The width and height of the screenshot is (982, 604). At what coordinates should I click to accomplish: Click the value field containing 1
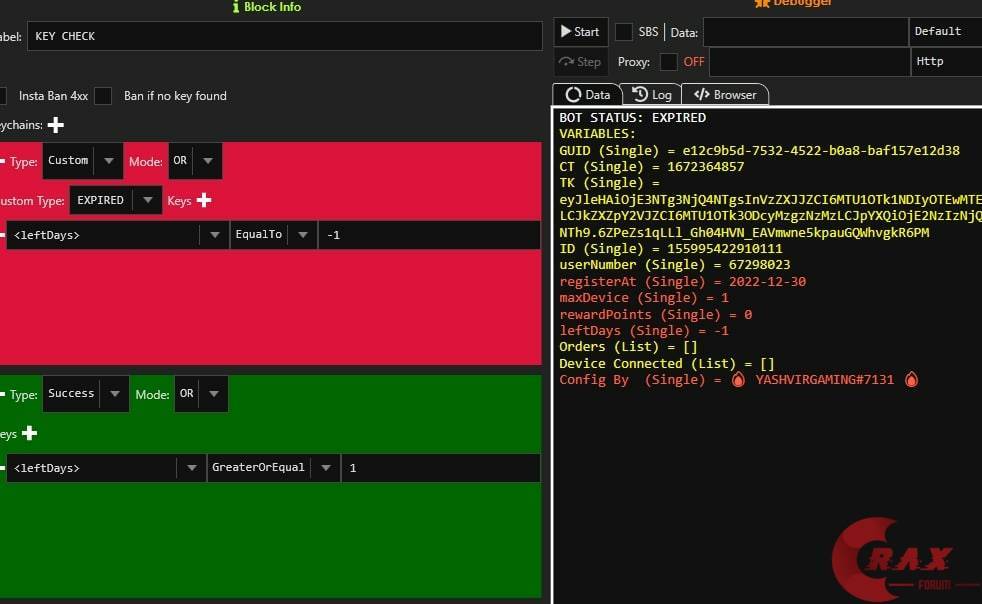click(x=441, y=468)
